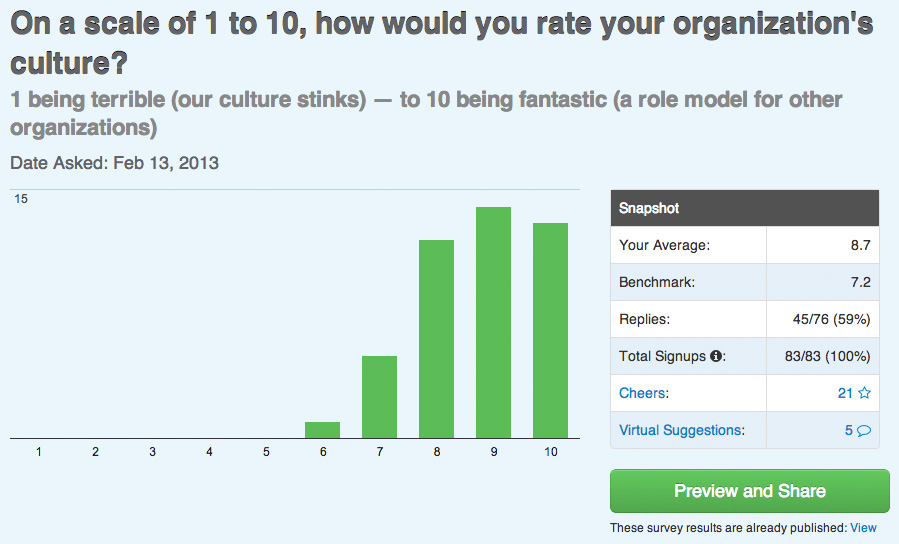Click the tallest bar for rating 9
The width and height of the screenshot is (899, 544).
(493, 322)
